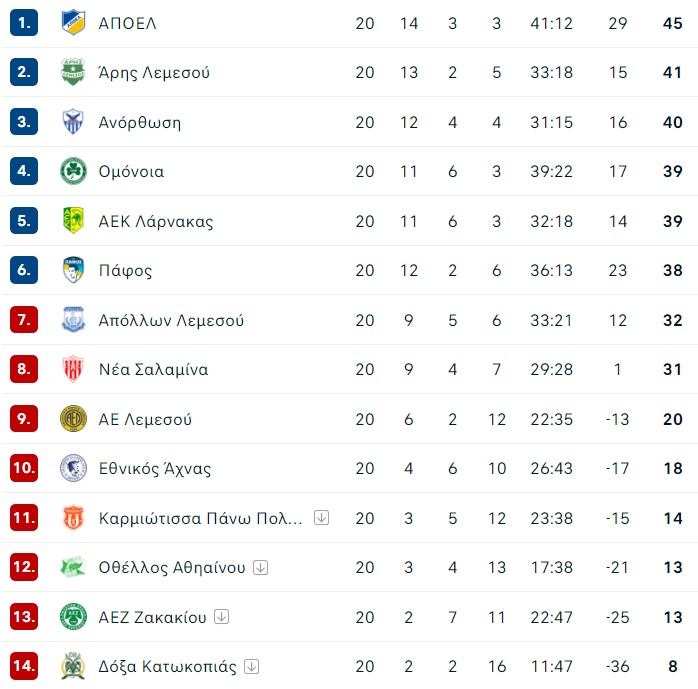Click the Δόξα Κατωκοπιάς team crest
698x689 pixels.
73,666
